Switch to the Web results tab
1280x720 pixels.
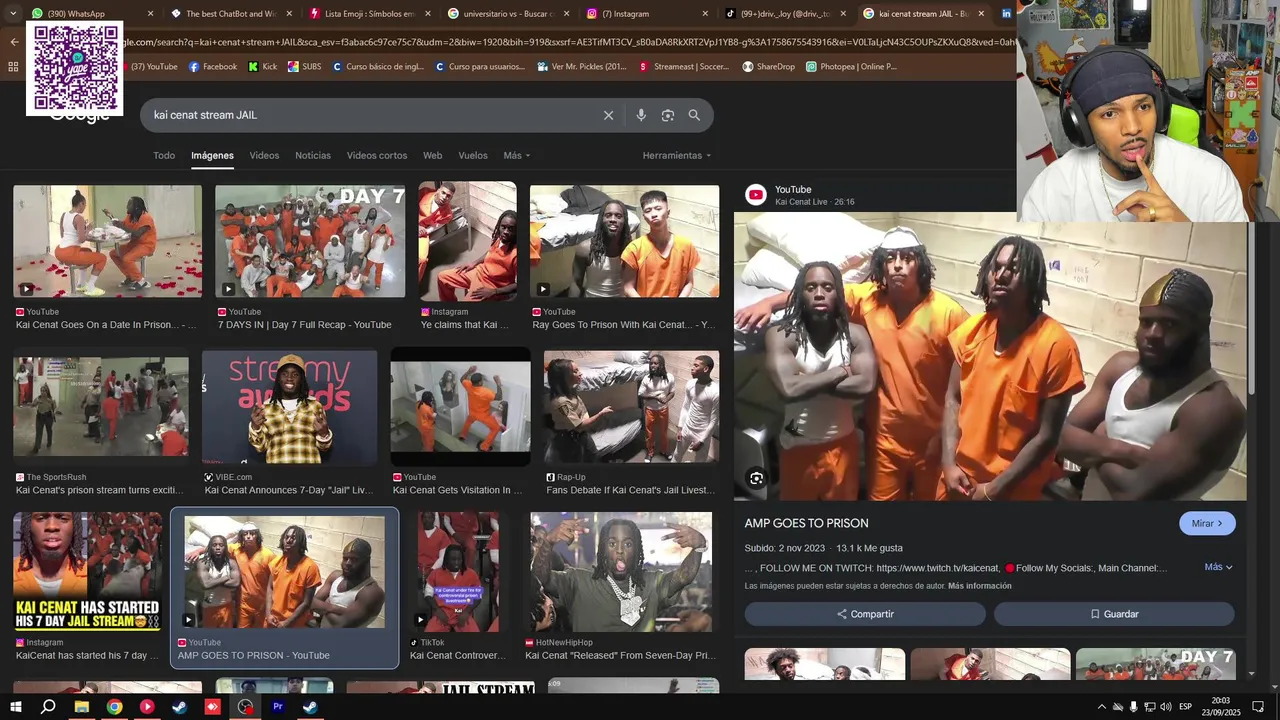click(432, 156)
